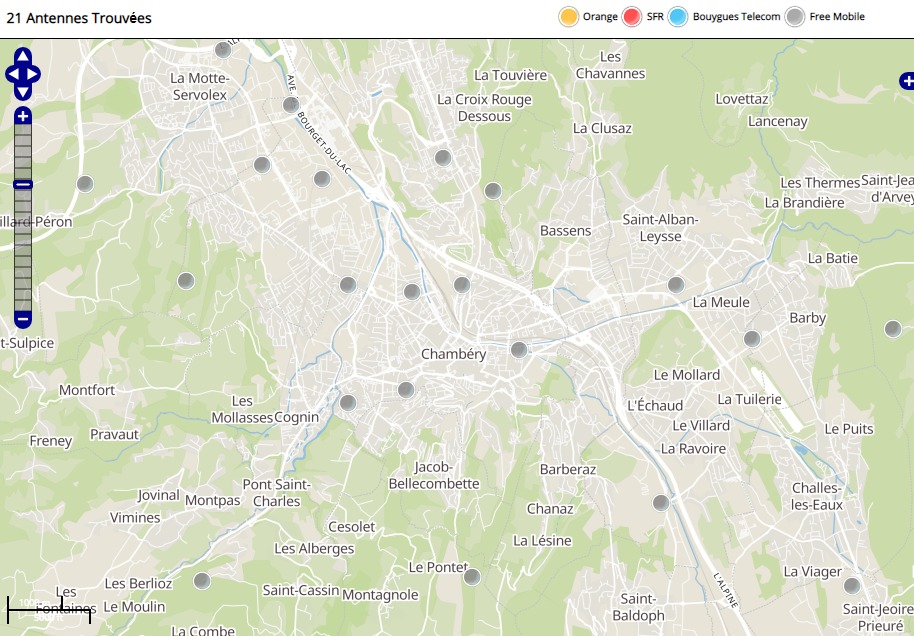Toggle the SFR red operator filter

(631, 17)
